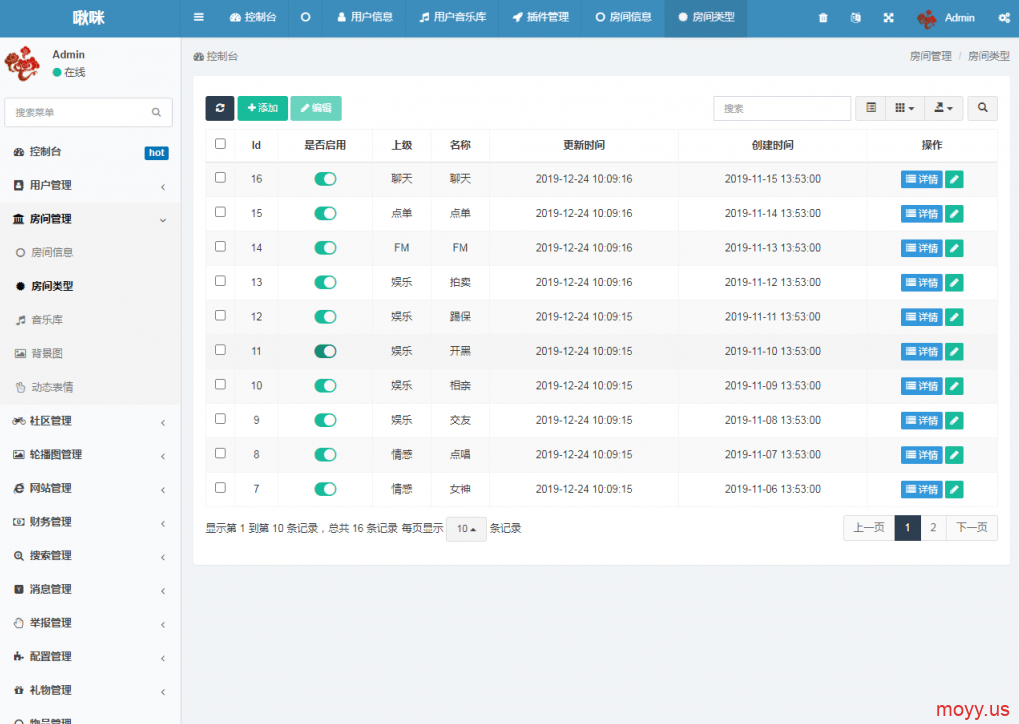Image resolution: width=1019 pixels, height=724 pixels.
Task: Expand 网站管理 in the sidebar
Action: pos(90,488)
